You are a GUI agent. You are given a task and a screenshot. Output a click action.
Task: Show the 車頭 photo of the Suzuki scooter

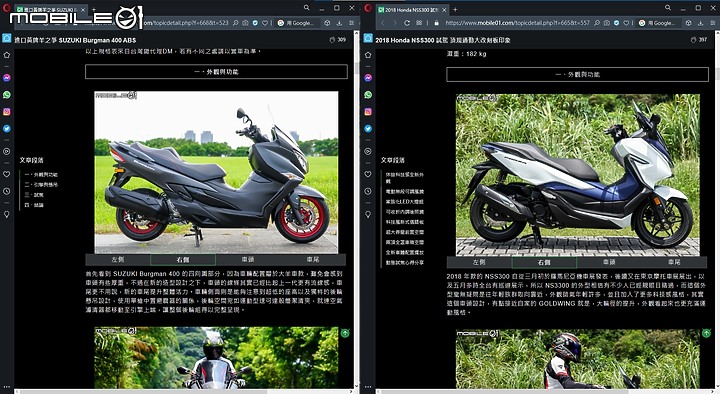(x=248, y=259)
